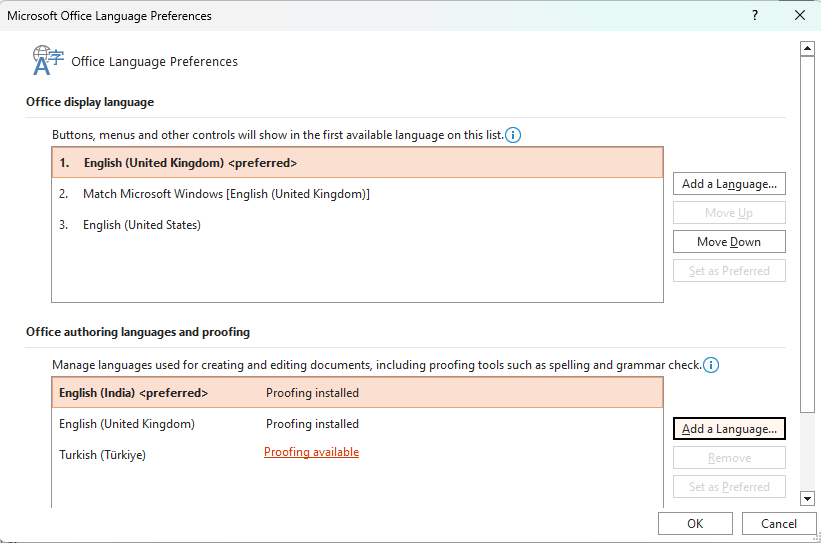Viewport: 821px width, 543px height.
Task: Open the Proofing available link for Turkish
Action: [x=312, y=452]
